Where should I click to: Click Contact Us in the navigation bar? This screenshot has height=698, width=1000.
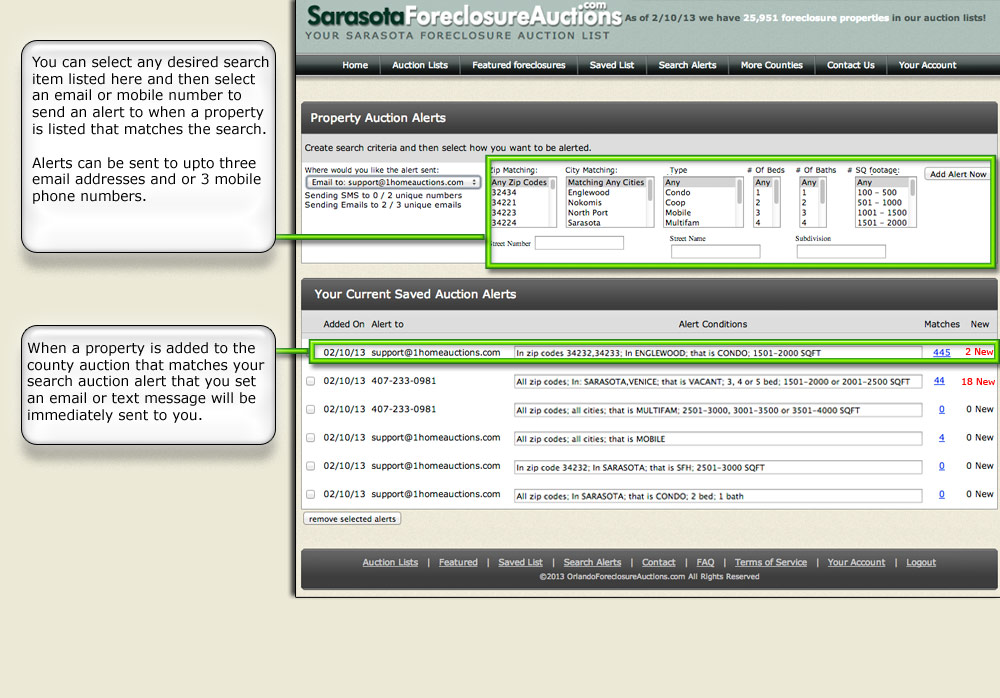pos(850,65)
